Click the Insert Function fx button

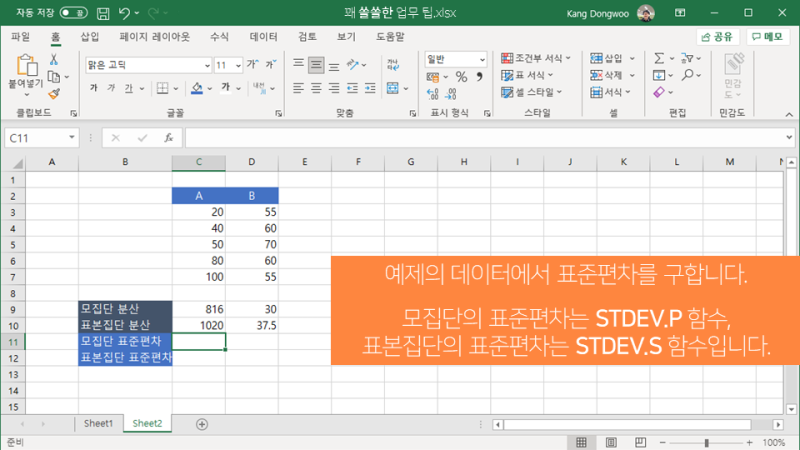pos(168,138)
